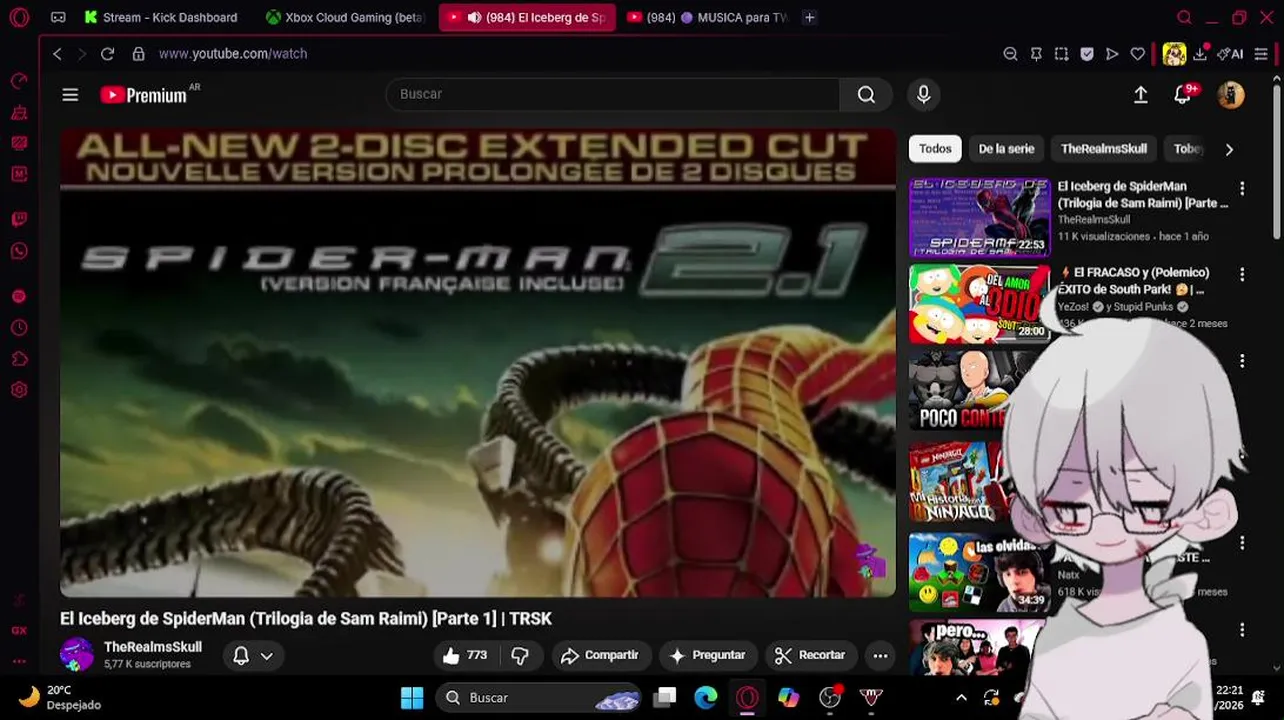Open the GX Corner icon at sidebar bottom
1284x720 pixels.
pyautogui.click(x=19, y=630)
